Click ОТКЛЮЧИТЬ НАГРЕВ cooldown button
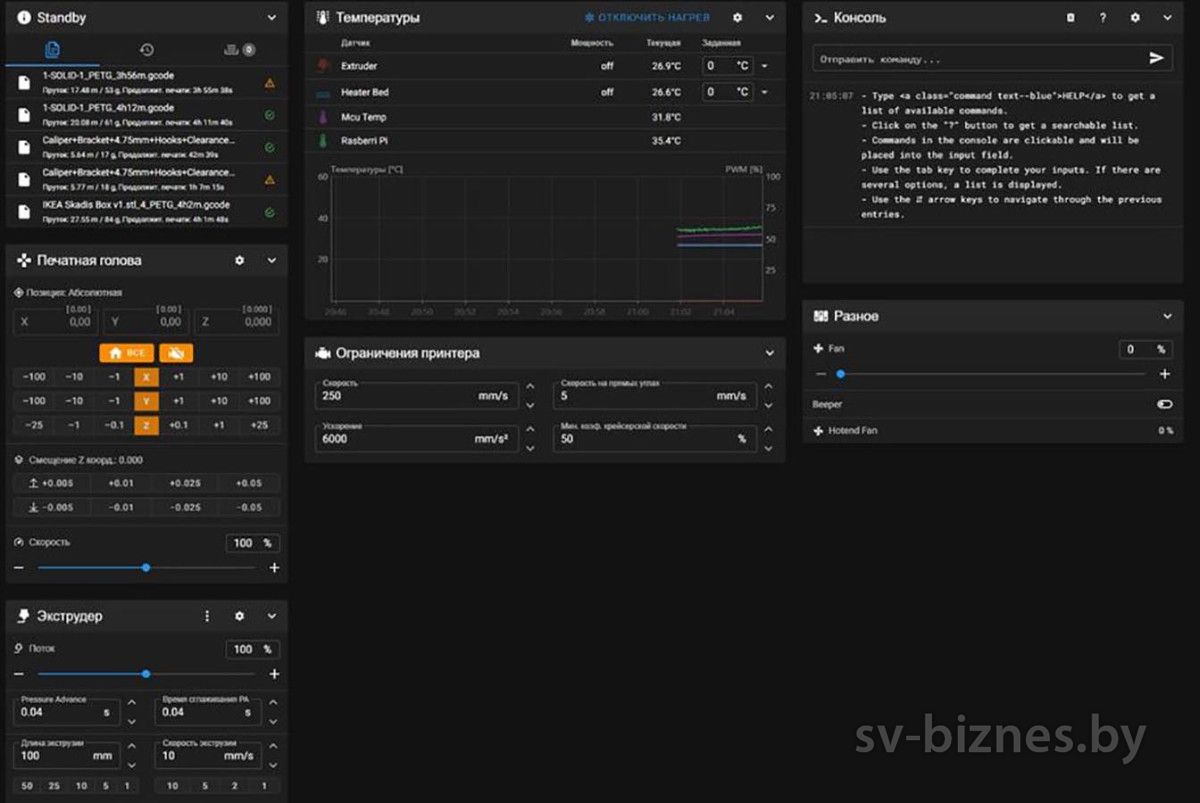 point(648,17)
